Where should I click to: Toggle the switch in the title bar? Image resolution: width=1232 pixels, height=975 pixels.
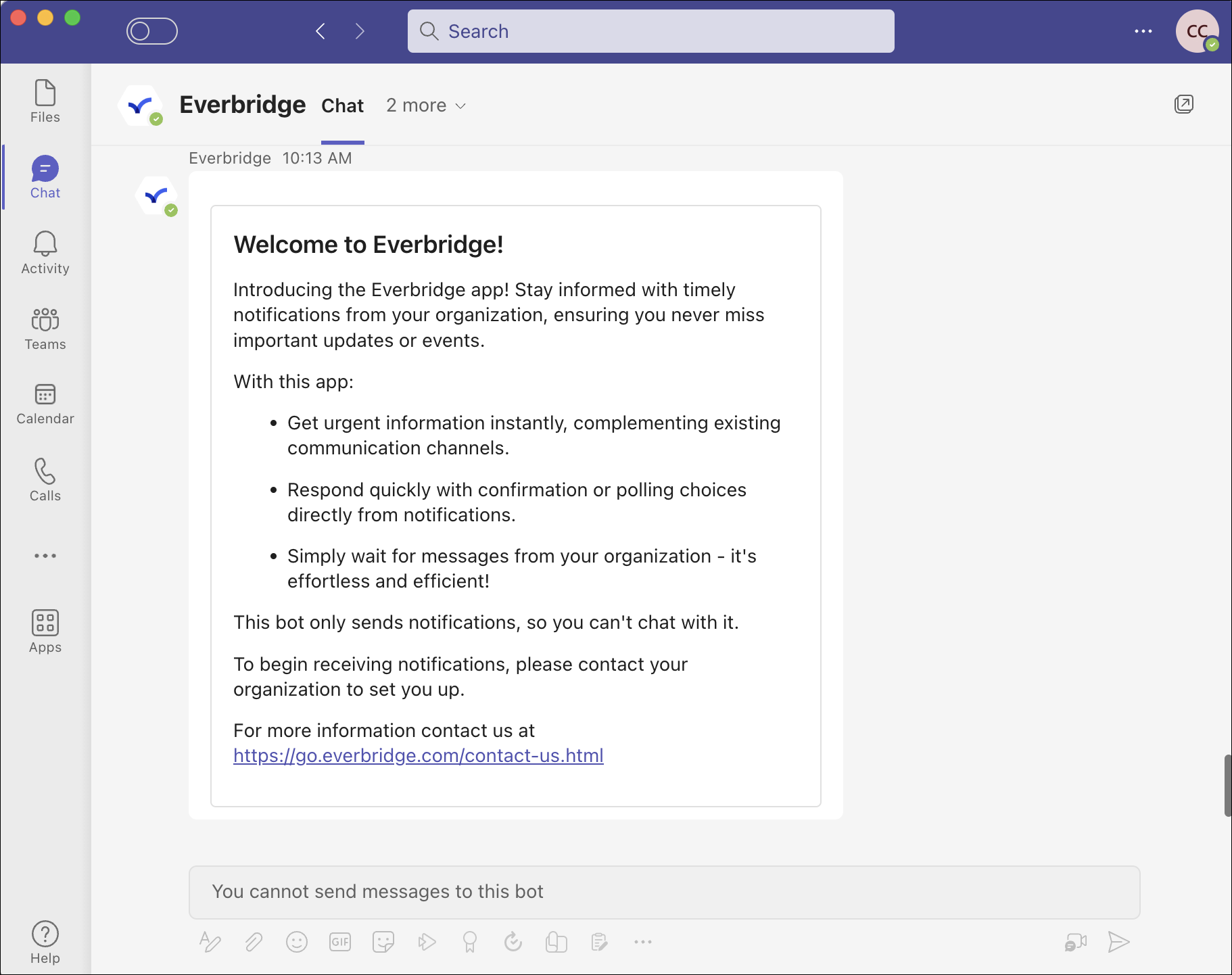coord(152,31)
